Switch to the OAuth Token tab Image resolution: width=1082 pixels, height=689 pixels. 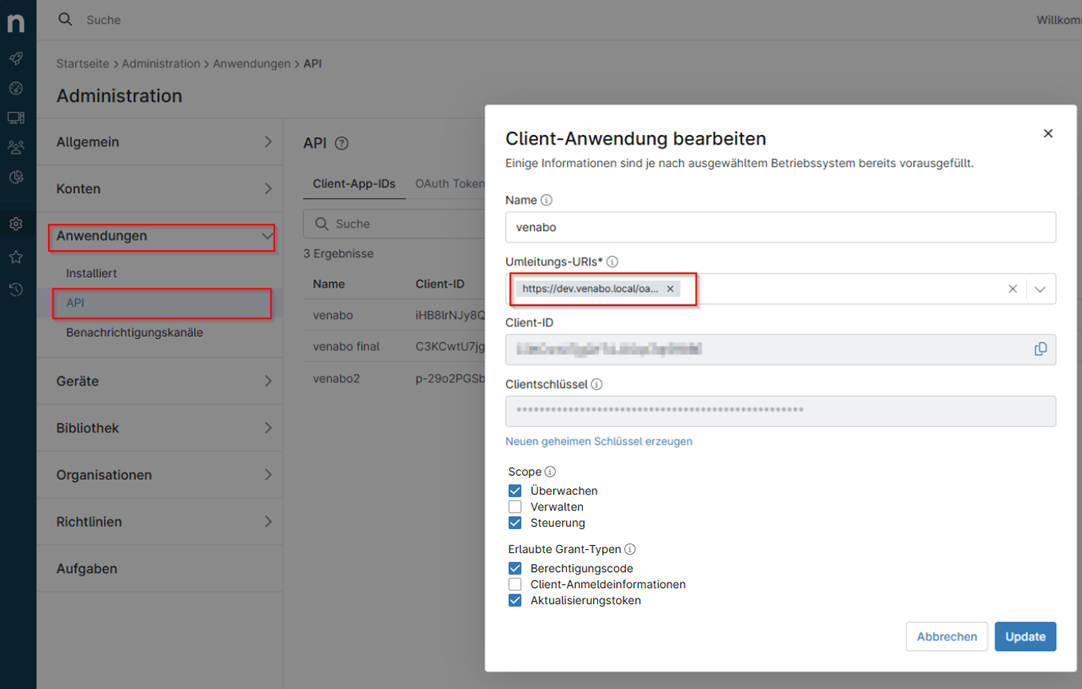pyautogui.click(x=450, y=184)
